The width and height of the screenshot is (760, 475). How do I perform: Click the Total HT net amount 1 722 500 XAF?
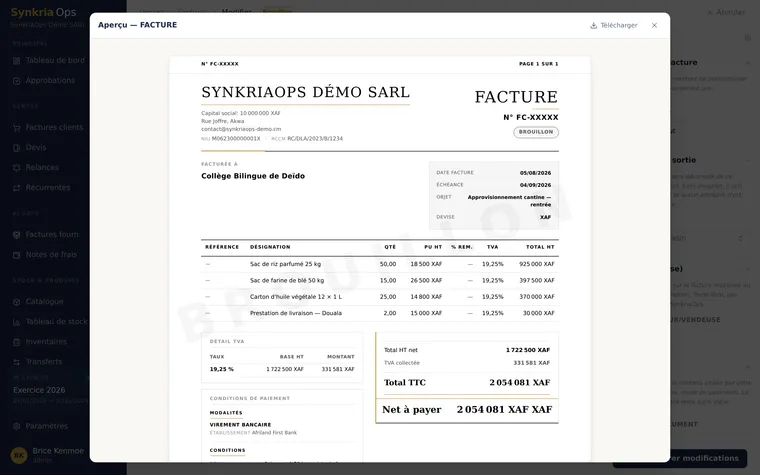pos(528,350)
